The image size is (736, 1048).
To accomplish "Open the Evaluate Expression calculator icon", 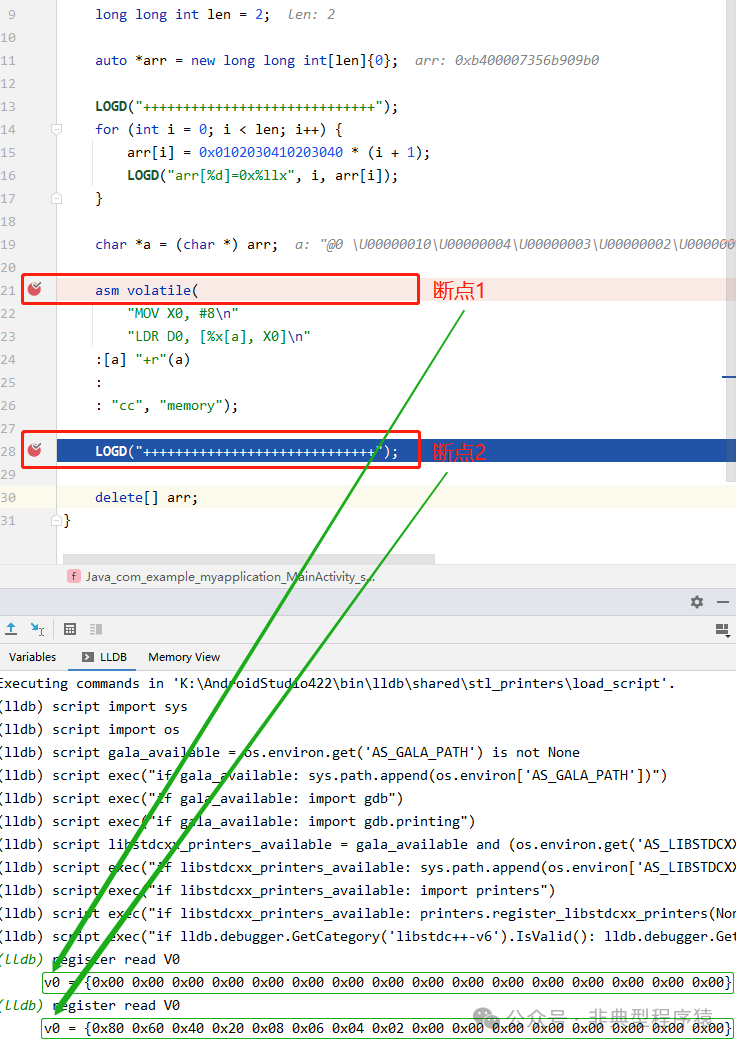I will click(70, 628).
